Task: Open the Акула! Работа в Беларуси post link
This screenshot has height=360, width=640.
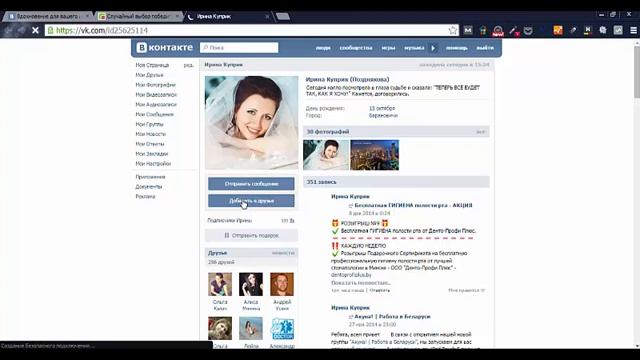Action: (392, 316)
